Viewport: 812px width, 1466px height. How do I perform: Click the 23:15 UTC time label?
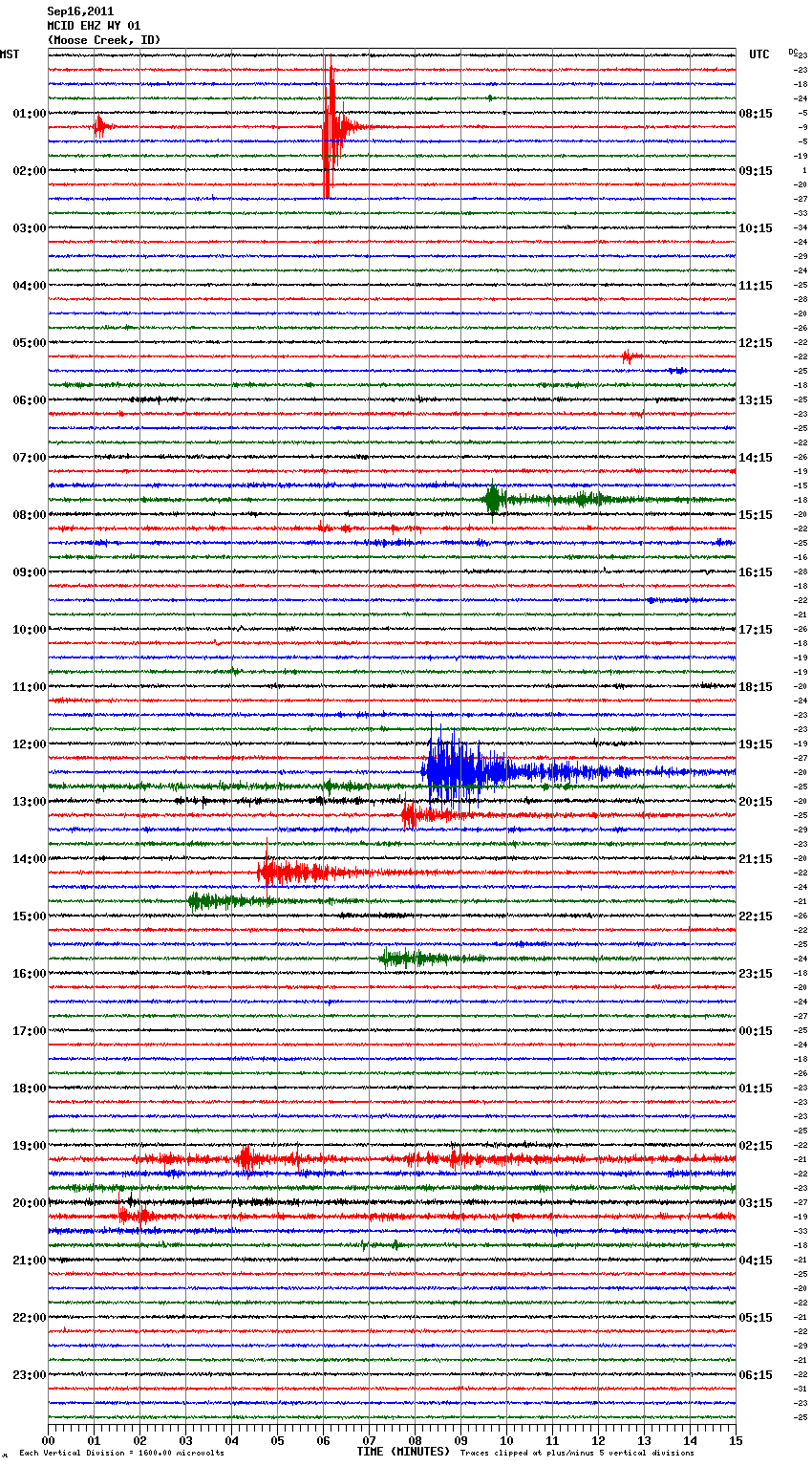point(756,973)
